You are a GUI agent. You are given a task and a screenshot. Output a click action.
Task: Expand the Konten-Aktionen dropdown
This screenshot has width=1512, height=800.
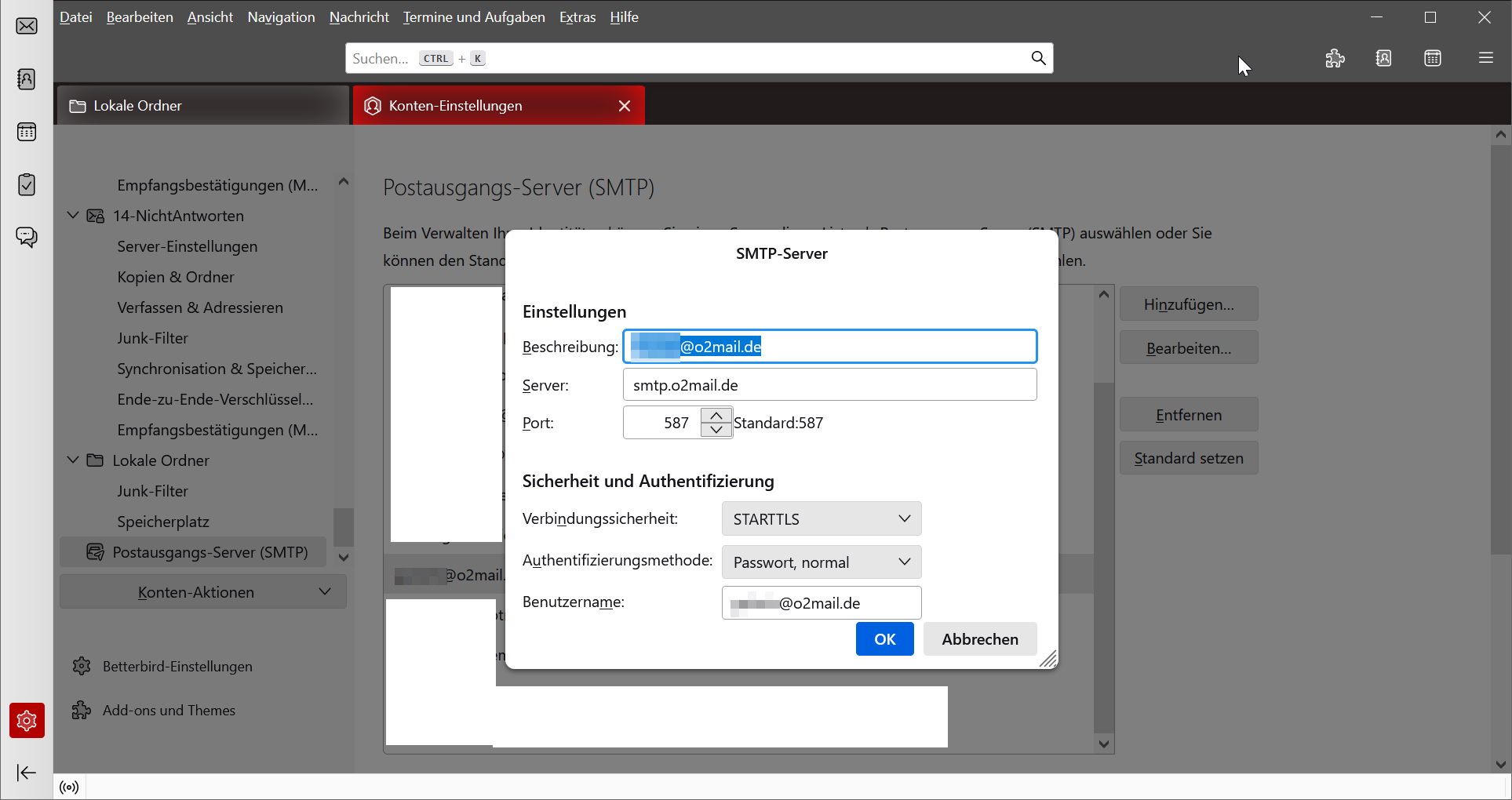[203, 592]
